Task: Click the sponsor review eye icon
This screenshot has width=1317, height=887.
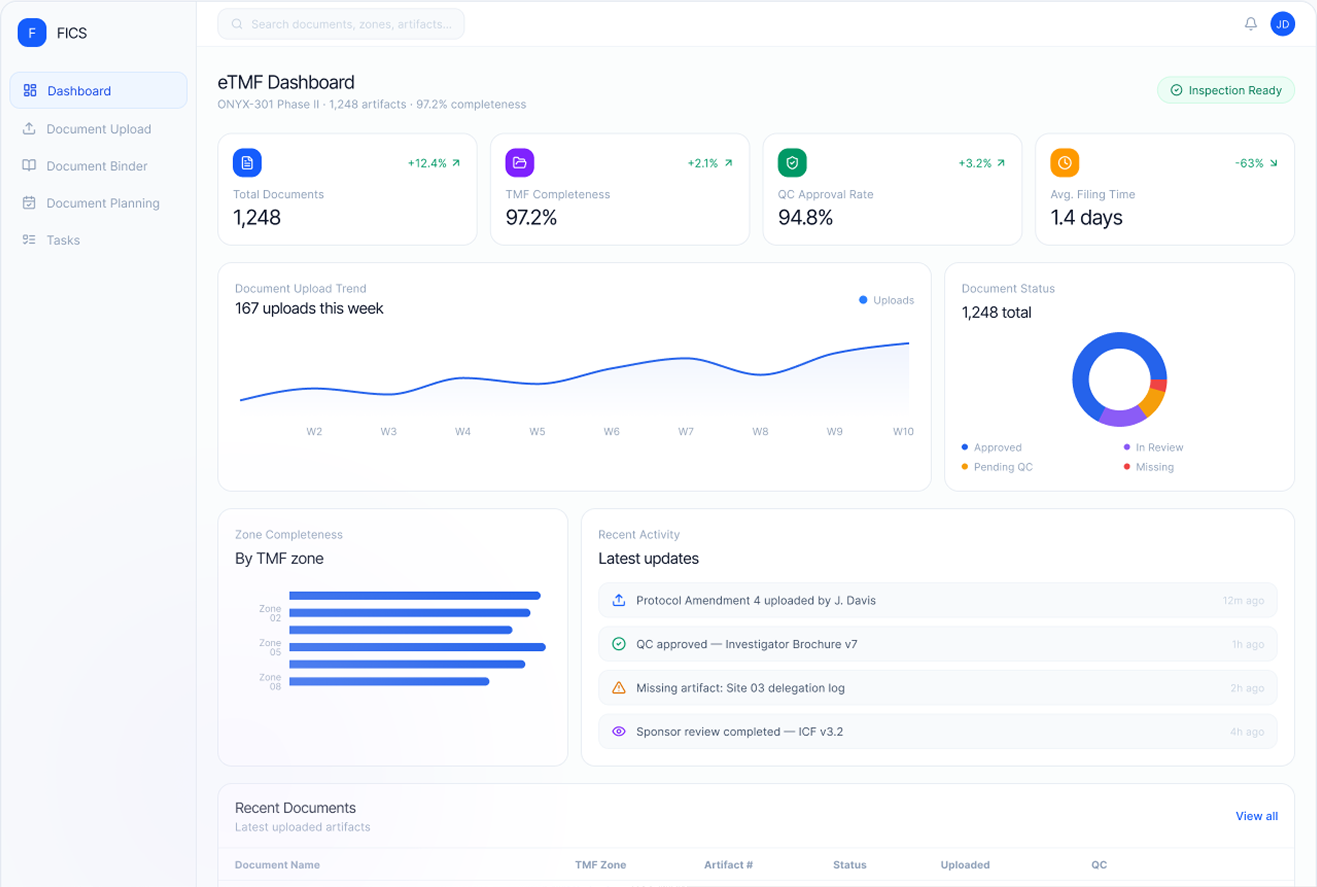Action: 618,732
